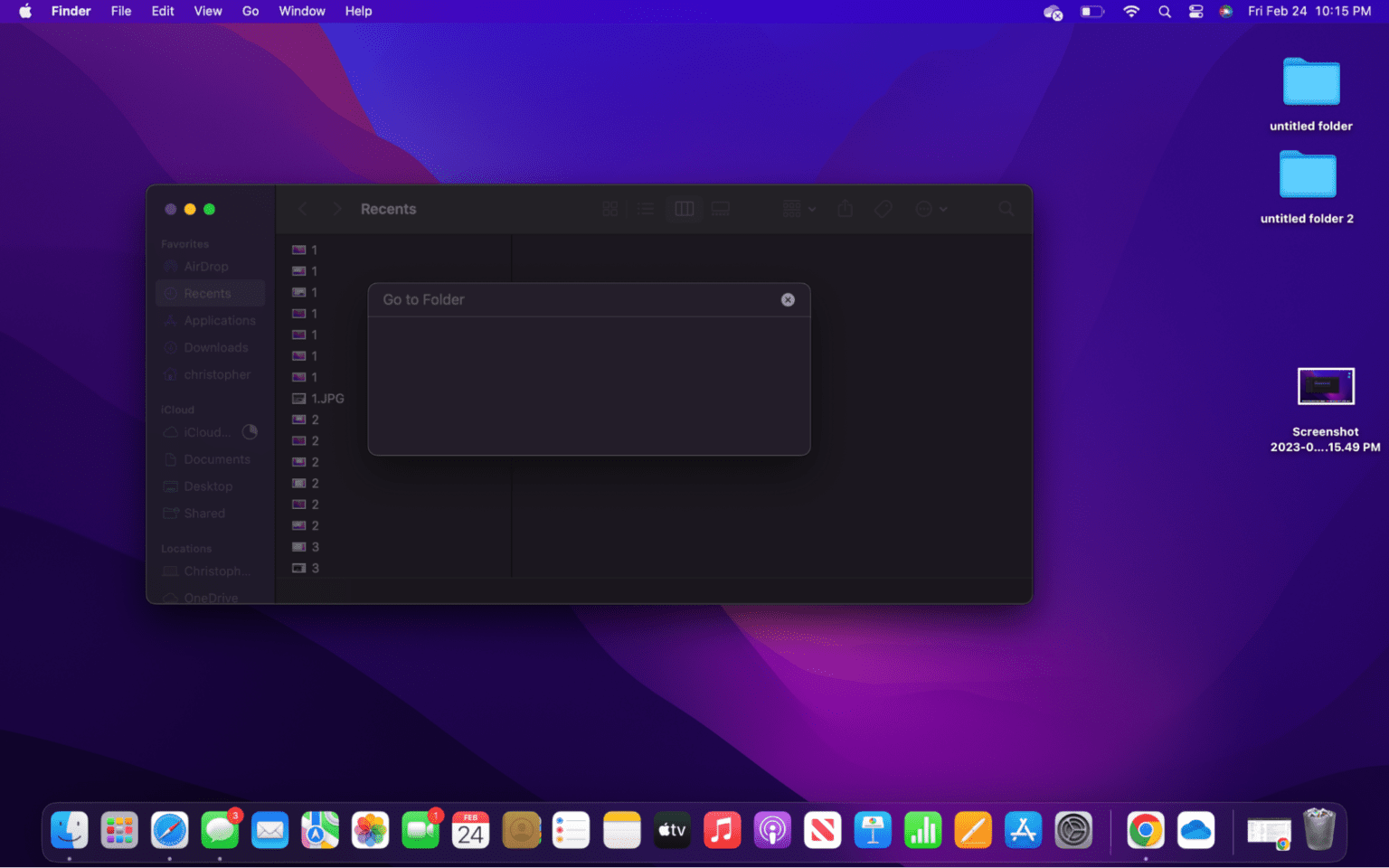Image resolution: width=1389 pixels, height=868 pixels.
Task: Open Downloads from the sidebar
Action: click(x=215, y=347)
